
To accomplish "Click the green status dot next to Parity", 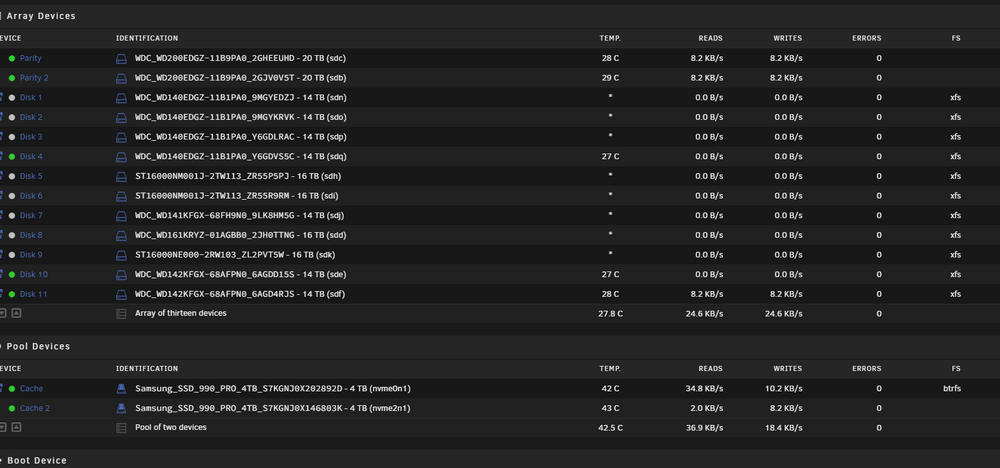I will [11, 59].
